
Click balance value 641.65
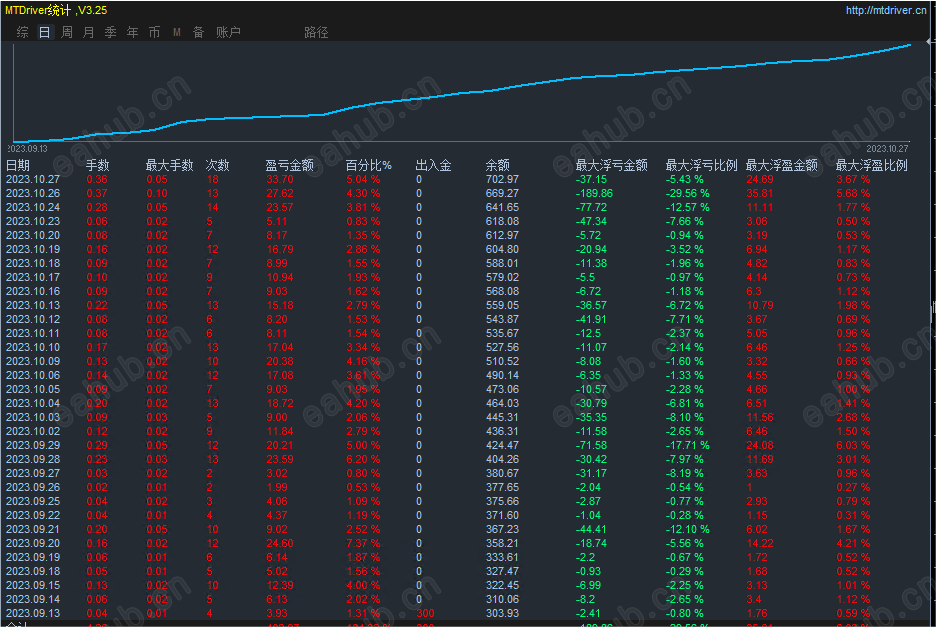pos(502,207)
